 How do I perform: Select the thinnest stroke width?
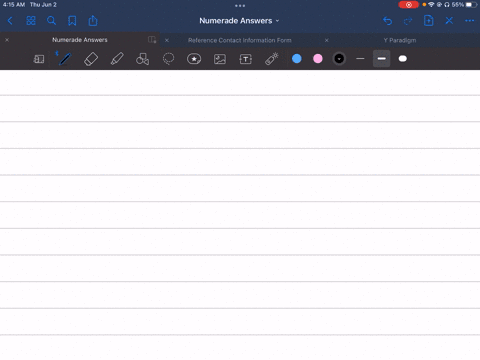(360, 59)
